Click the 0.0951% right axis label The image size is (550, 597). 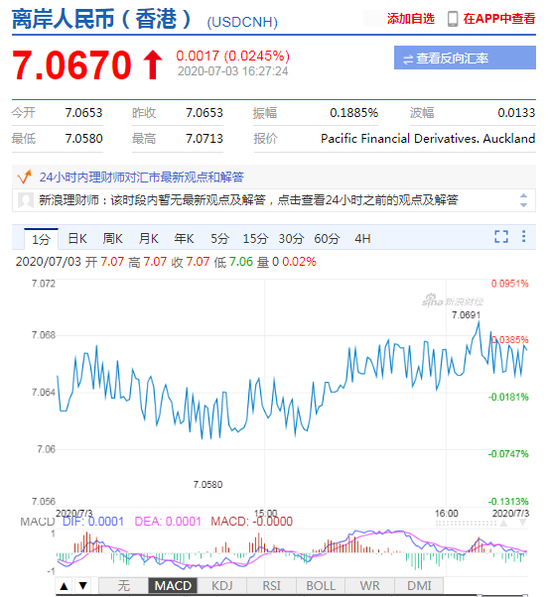point(510,284)
